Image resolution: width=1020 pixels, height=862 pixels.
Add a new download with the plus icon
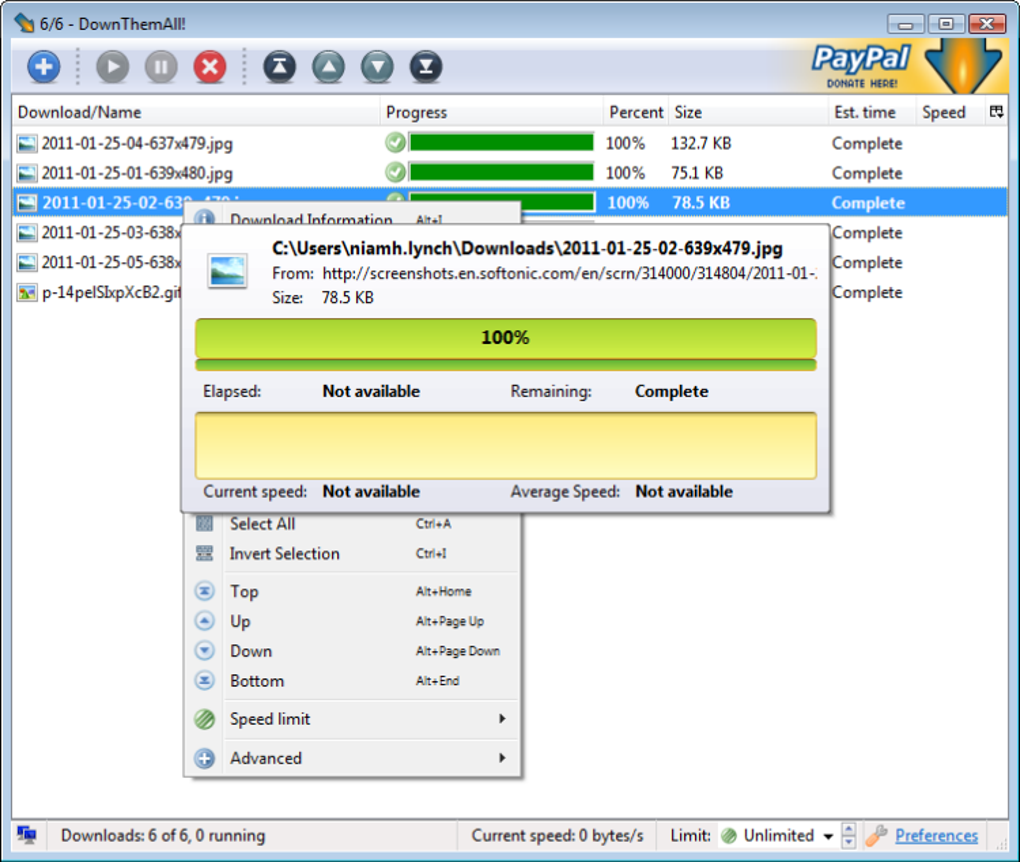coord(44,66)
